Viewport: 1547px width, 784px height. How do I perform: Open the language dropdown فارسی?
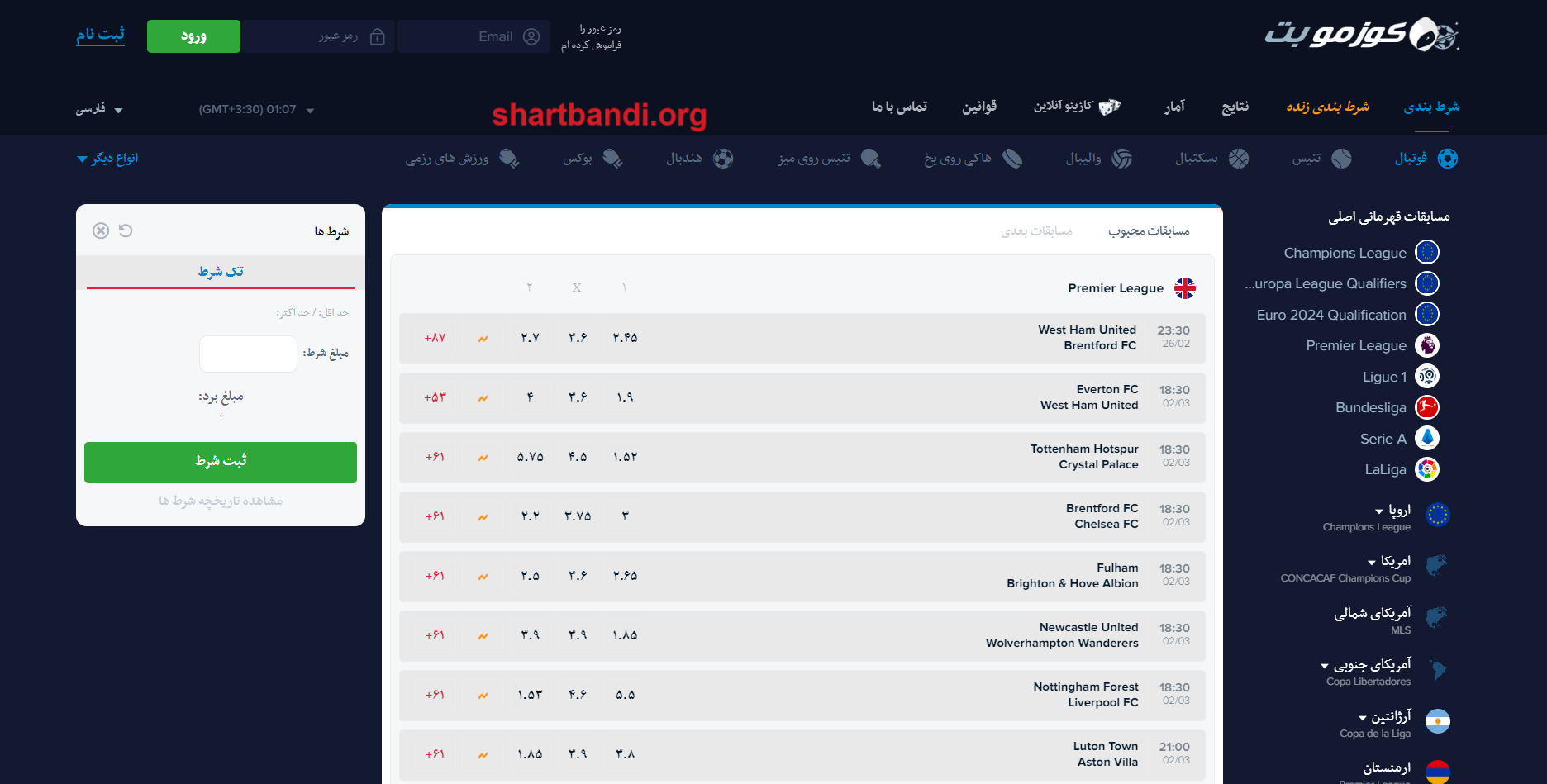(x=99, y=109)
